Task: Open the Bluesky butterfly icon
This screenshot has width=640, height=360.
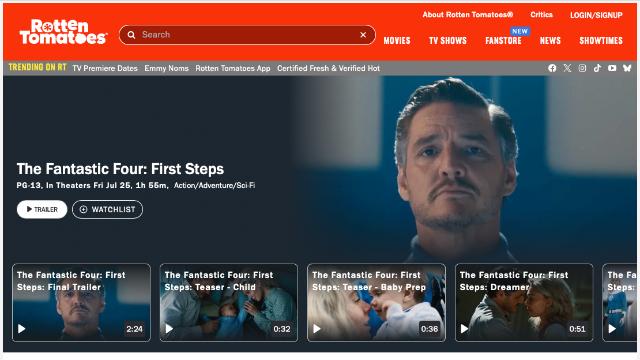Action: pyautogui.click(x=627, y=68)
